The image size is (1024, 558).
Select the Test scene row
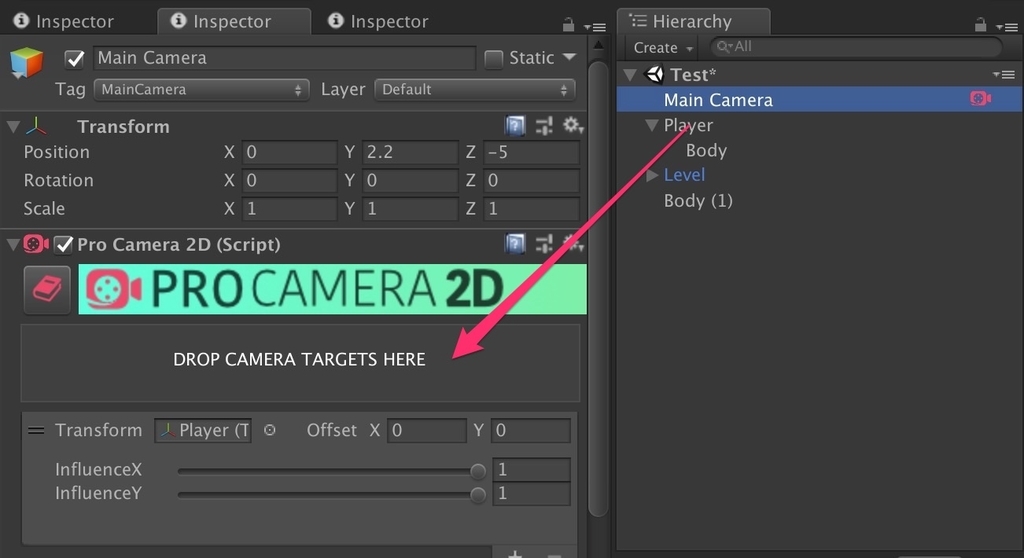click(x=820, y=74)
